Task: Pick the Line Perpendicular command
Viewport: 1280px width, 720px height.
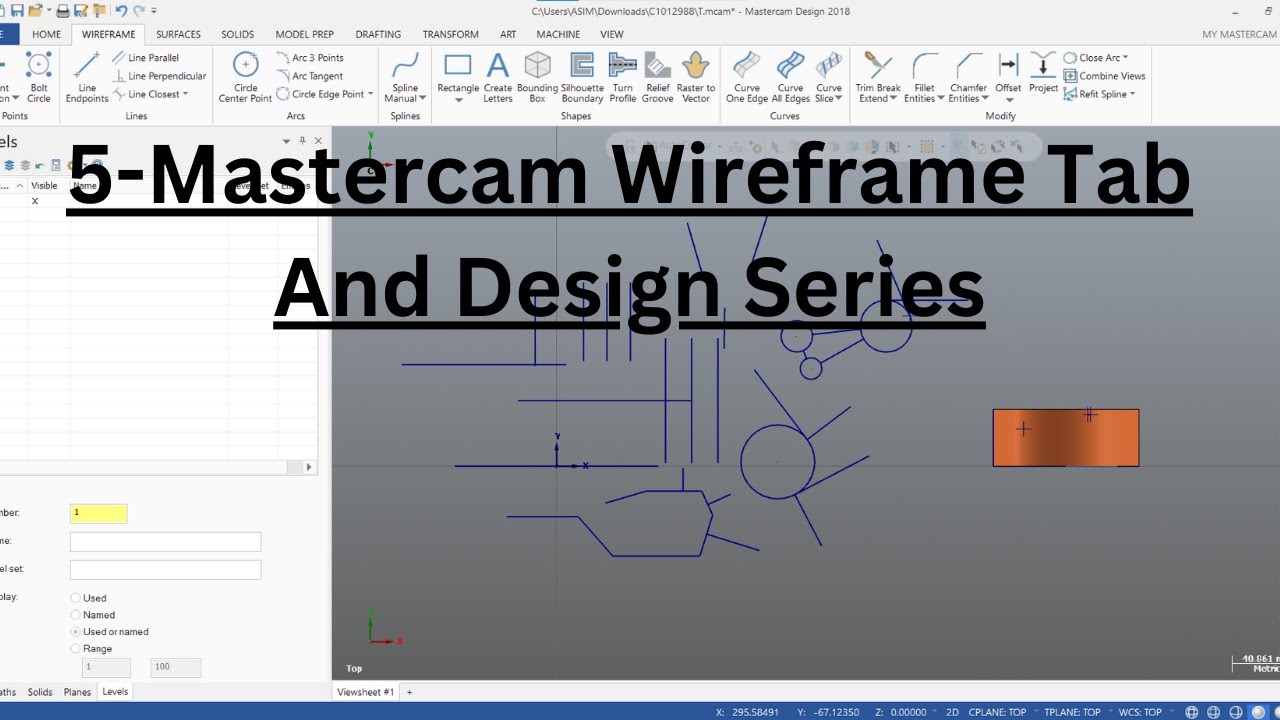Action: click(x=158, y=76)
